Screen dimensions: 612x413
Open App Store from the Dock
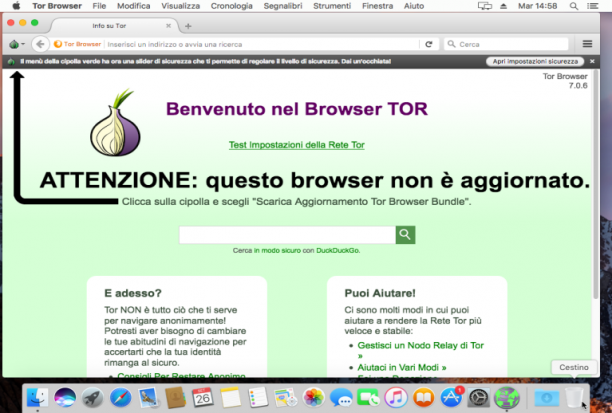(x=452, y=398)
